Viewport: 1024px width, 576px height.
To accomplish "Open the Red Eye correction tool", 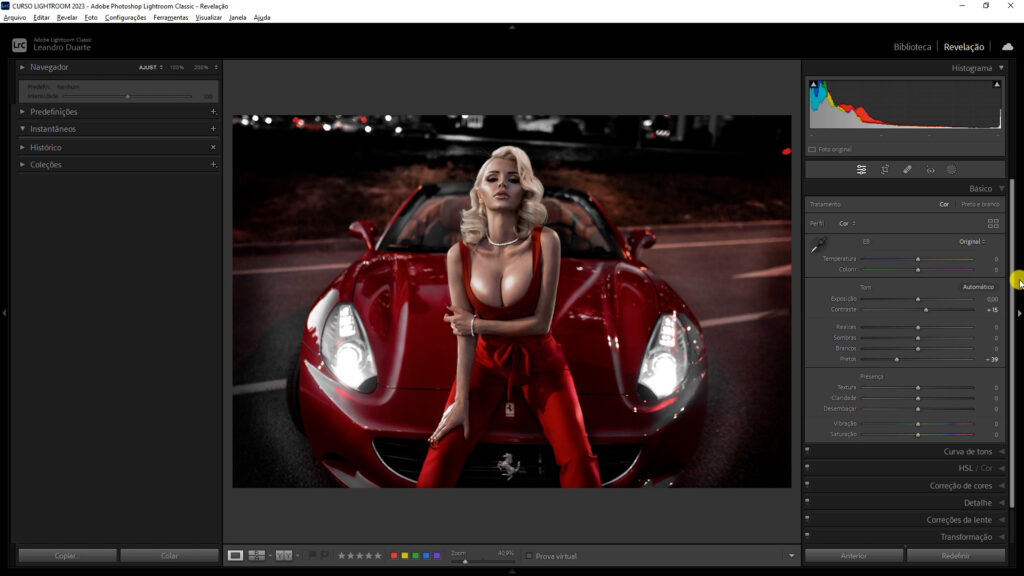I will tap(930, 170).
